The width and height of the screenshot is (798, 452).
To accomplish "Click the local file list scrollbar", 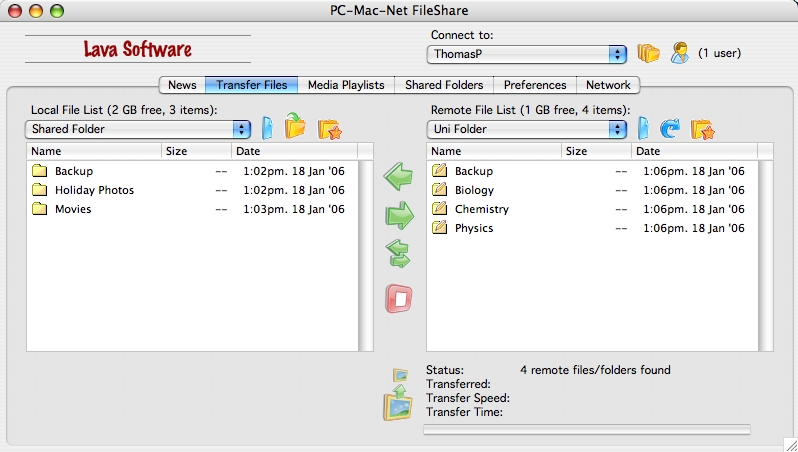I will (x=366, y=256).
